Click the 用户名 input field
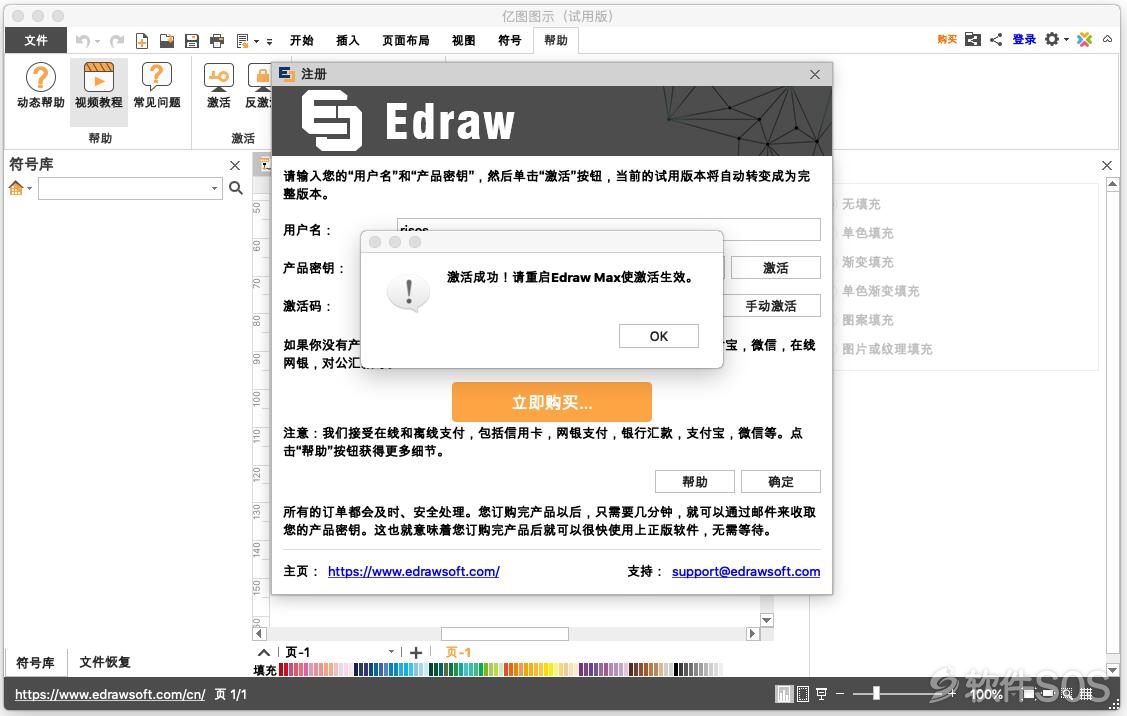 click(609, 229)
